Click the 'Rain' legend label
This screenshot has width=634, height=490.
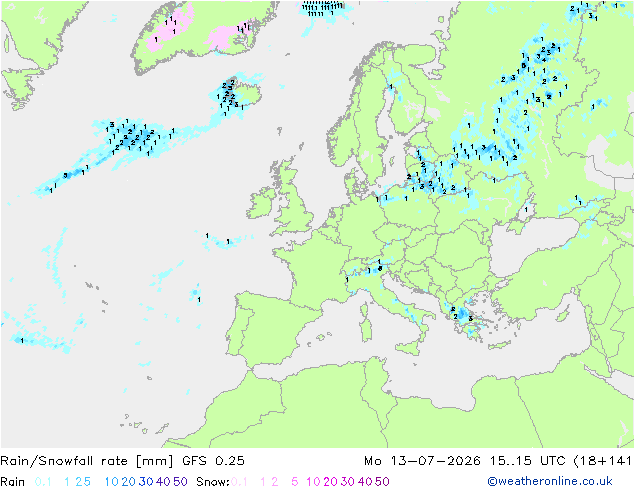[13, 482]
